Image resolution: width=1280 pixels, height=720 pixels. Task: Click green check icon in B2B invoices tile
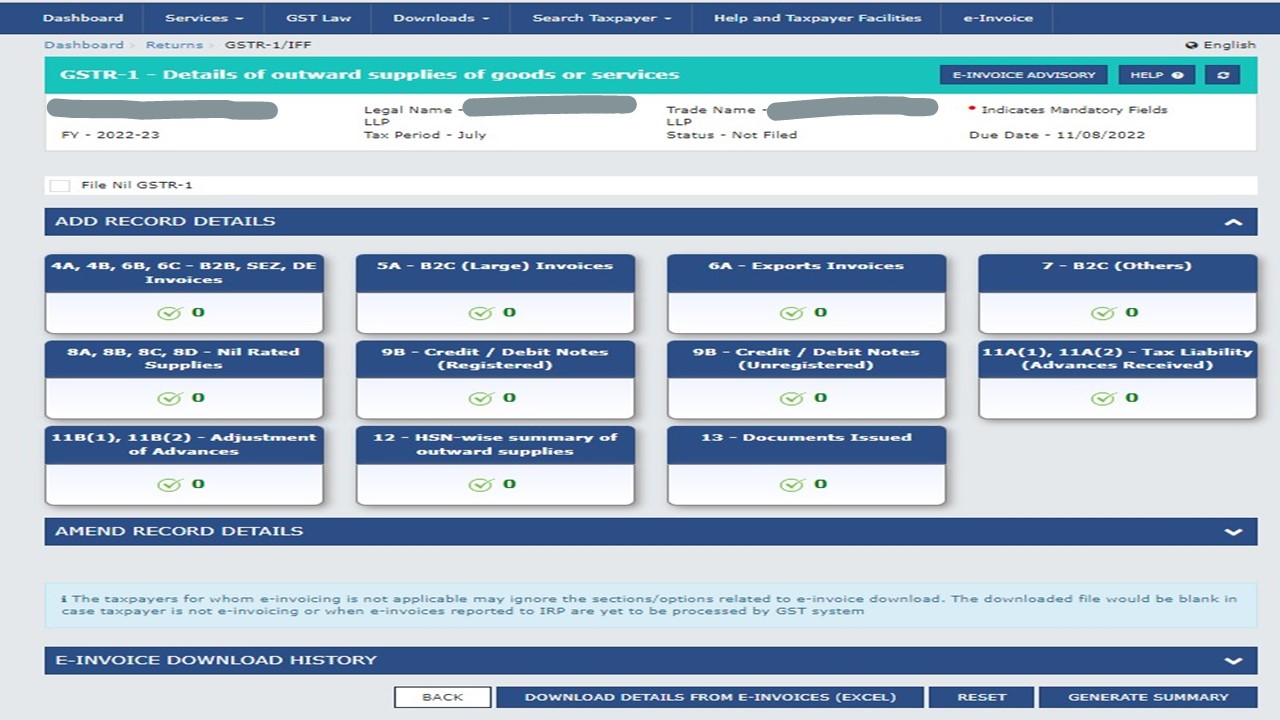coord(169,313)
